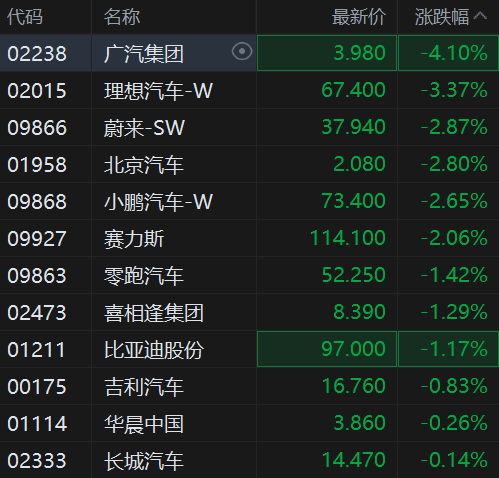
Task: Click price 114.100
Action: tap(348, 238)
